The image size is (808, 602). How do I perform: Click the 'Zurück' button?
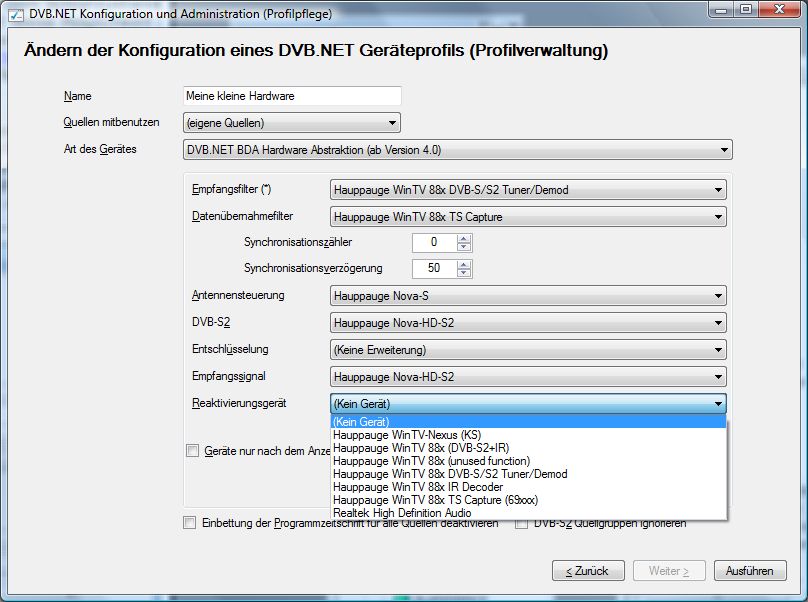click(588, 571)
